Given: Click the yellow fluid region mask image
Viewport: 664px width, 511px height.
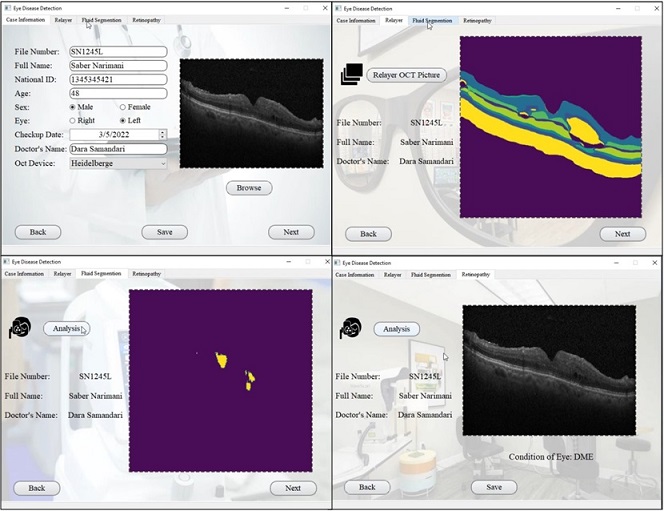Looking at the screenshot, I should [220, 380].
